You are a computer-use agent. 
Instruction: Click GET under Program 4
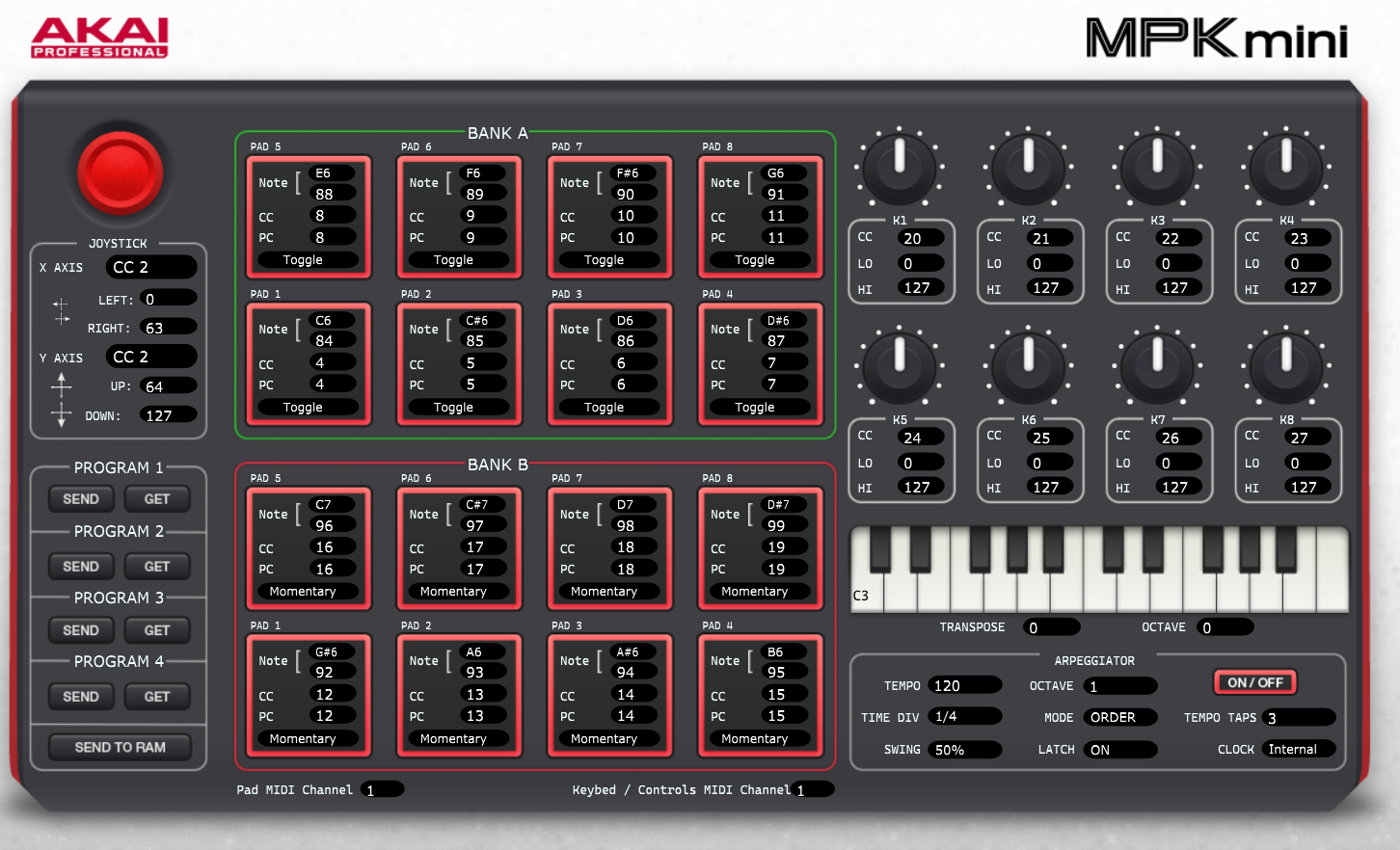tap(157, 697)
